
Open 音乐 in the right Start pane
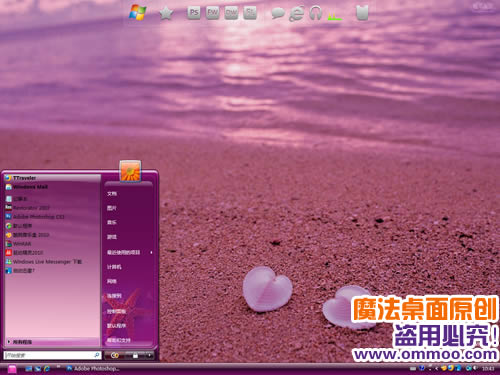coord(112,222)
